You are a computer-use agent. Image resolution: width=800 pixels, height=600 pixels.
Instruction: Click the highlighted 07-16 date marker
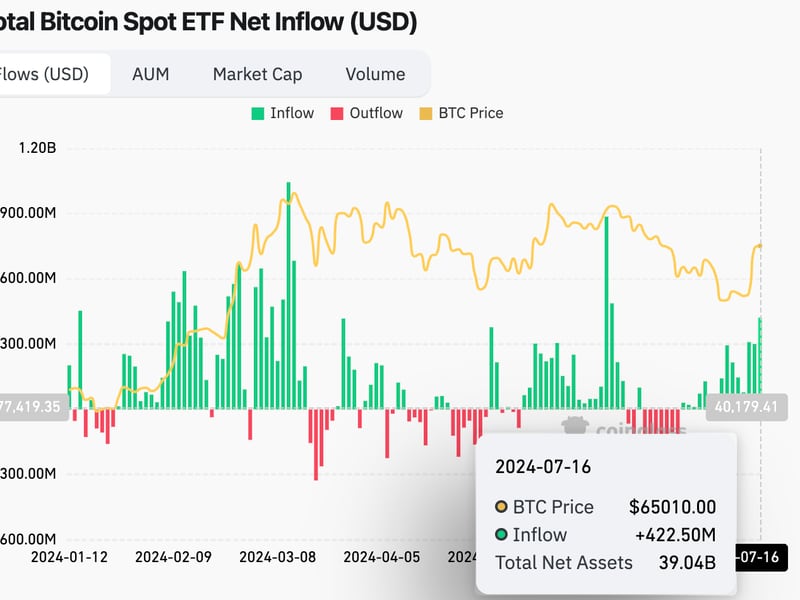pyautogui.click(x=762, y=556)
